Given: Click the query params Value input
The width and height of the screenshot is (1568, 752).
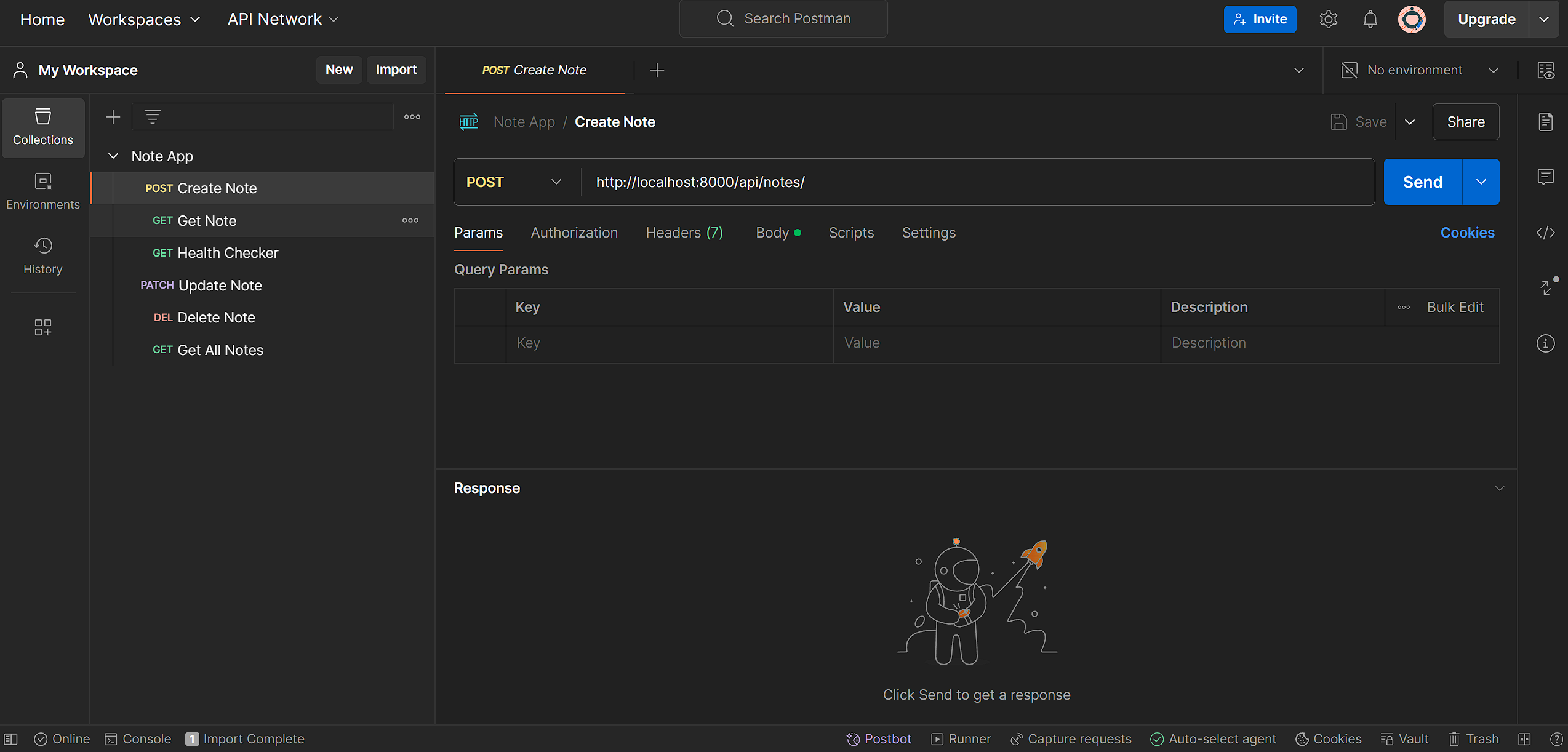Looking at the screenshot, I should (997, 343).
